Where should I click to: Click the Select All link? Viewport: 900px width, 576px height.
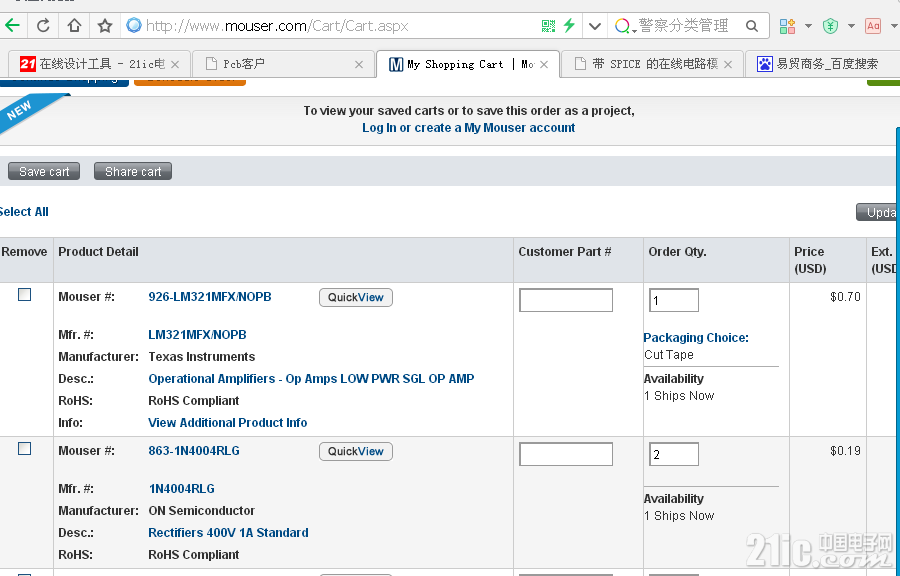(24, 212)
